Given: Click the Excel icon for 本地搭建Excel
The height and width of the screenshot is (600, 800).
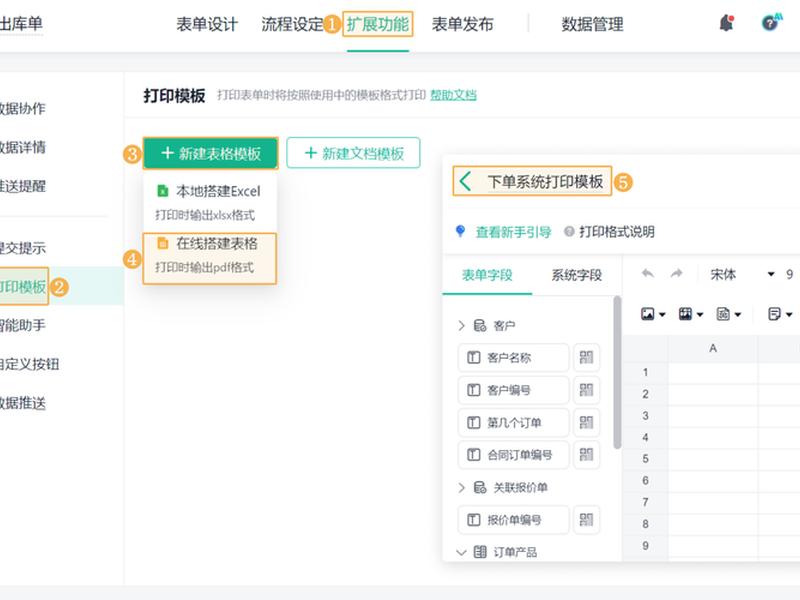Looking at the screenshot, I should tap(163, 191).
